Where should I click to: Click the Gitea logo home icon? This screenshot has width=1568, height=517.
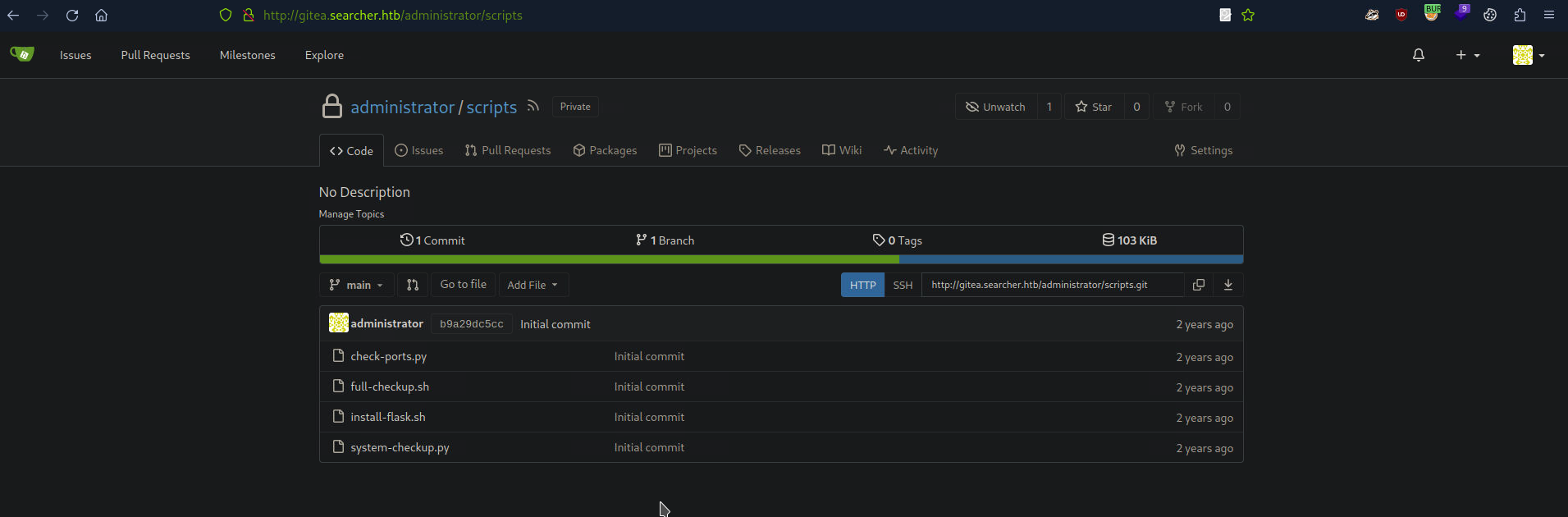22,54
